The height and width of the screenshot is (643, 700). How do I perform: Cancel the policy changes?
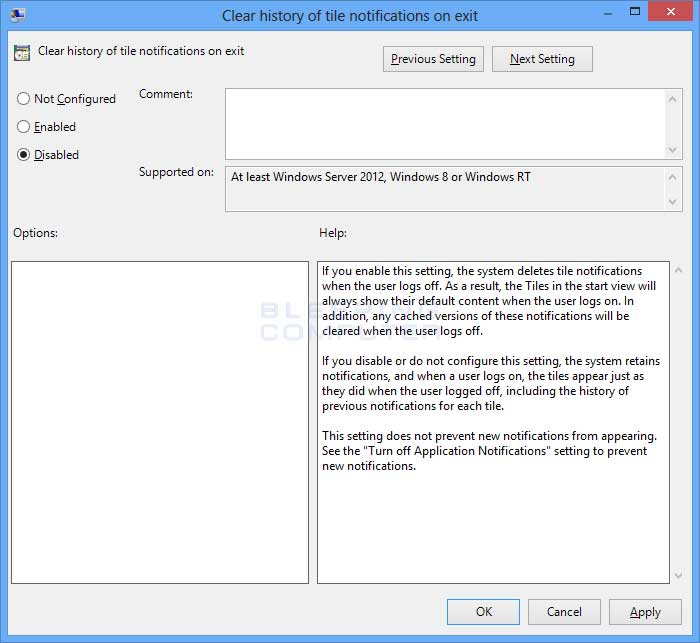coord(564,612)
